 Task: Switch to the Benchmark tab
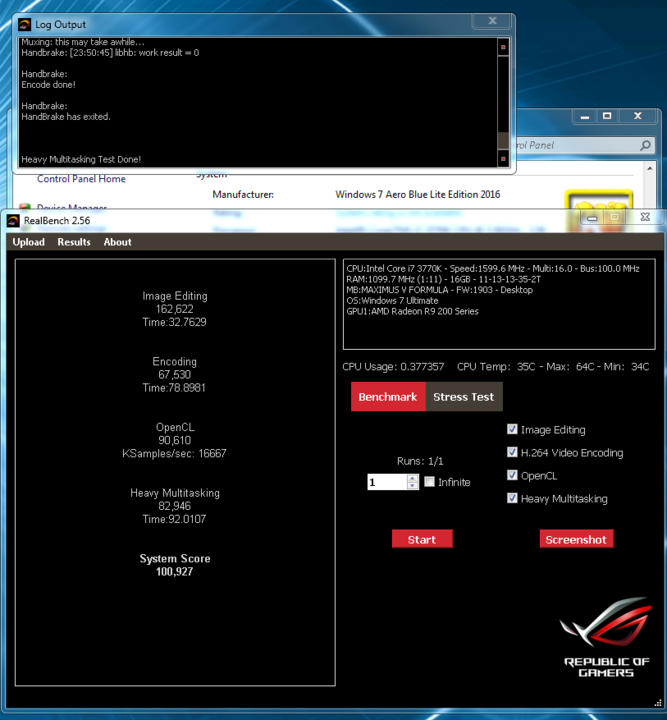coord(388,397)
